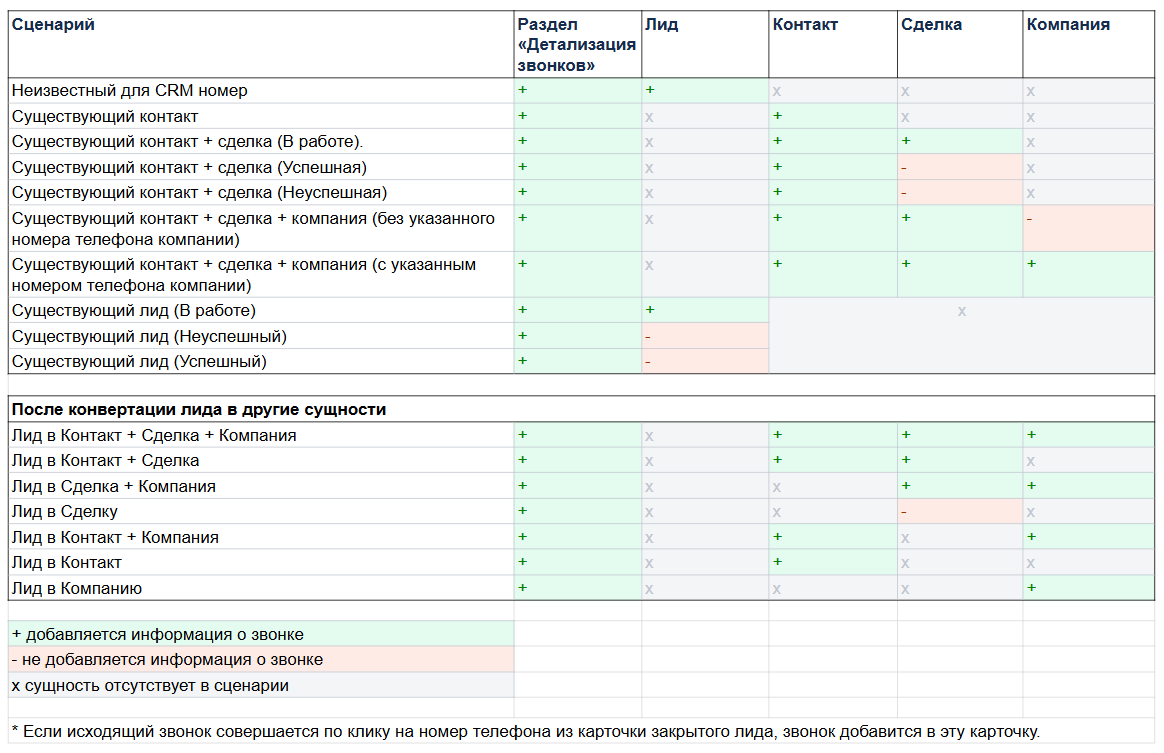Select the 'Лид в Компанию' row label

(x=77, y=588)
